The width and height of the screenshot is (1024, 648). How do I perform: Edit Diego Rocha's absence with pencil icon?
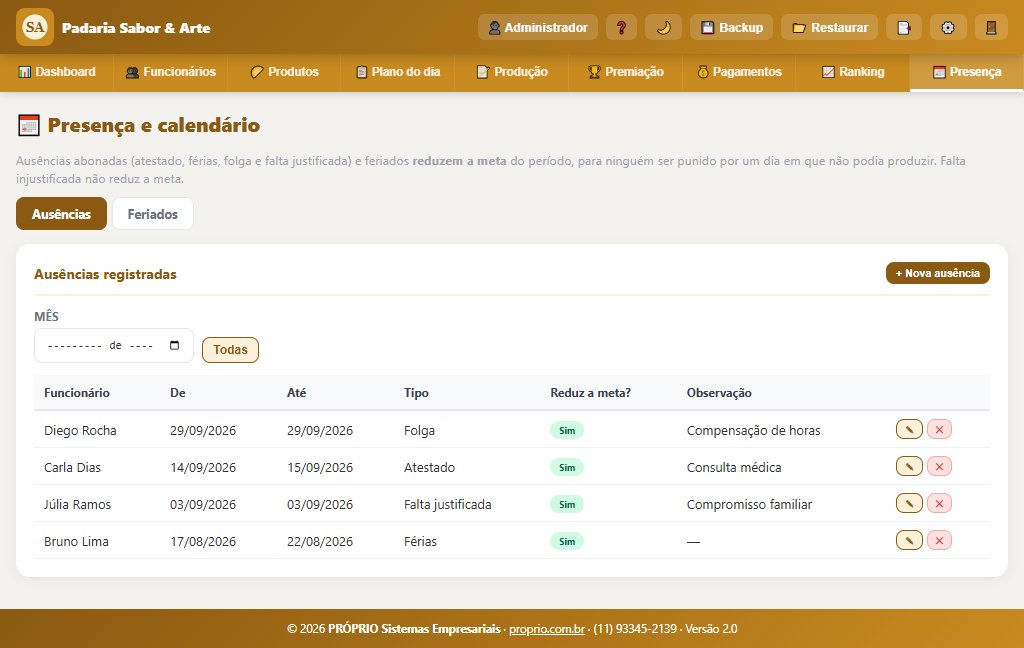click(909, 429)
